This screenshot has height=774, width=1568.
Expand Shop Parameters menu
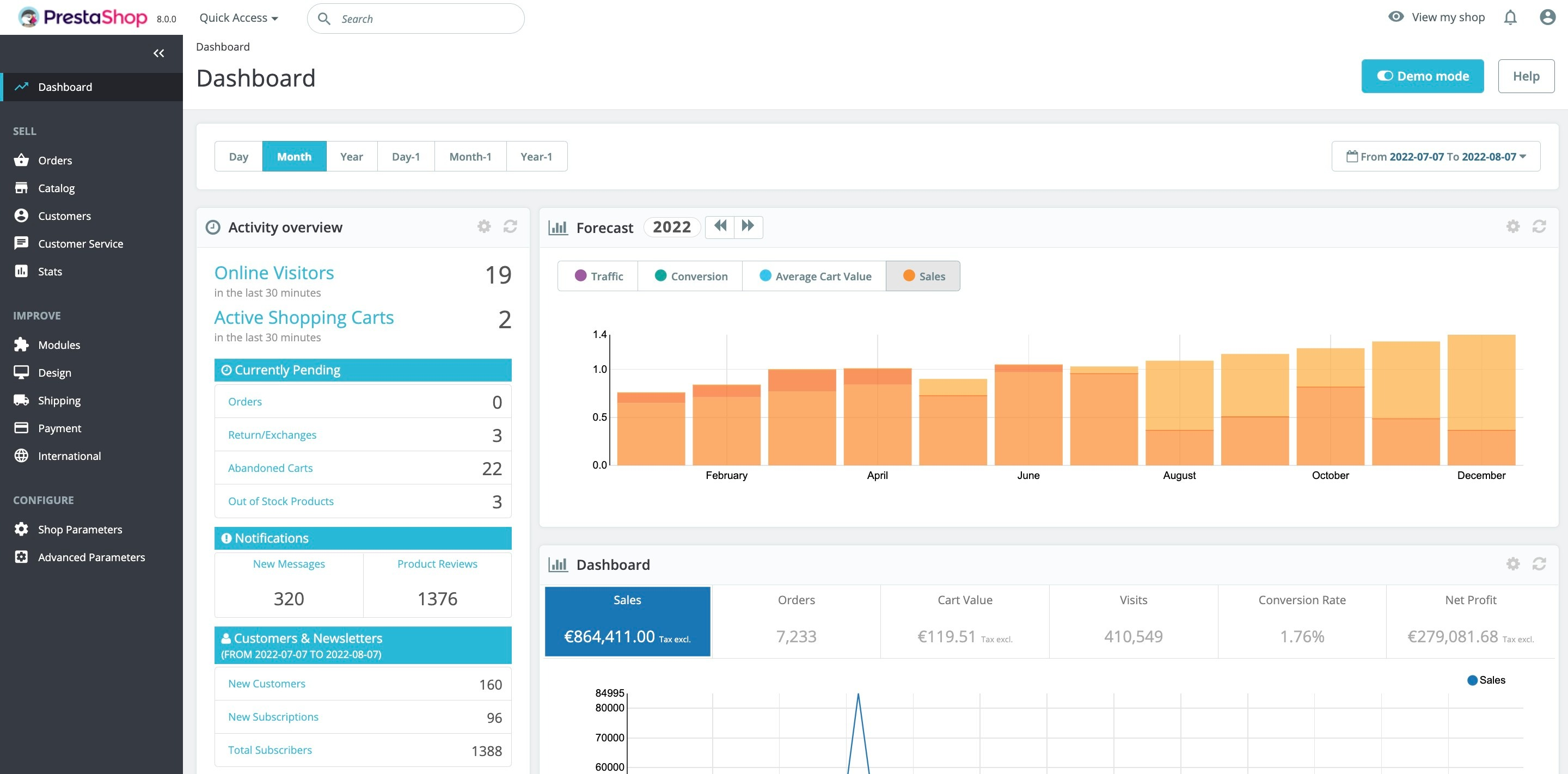pyautogui.click(x=79, y=529)
